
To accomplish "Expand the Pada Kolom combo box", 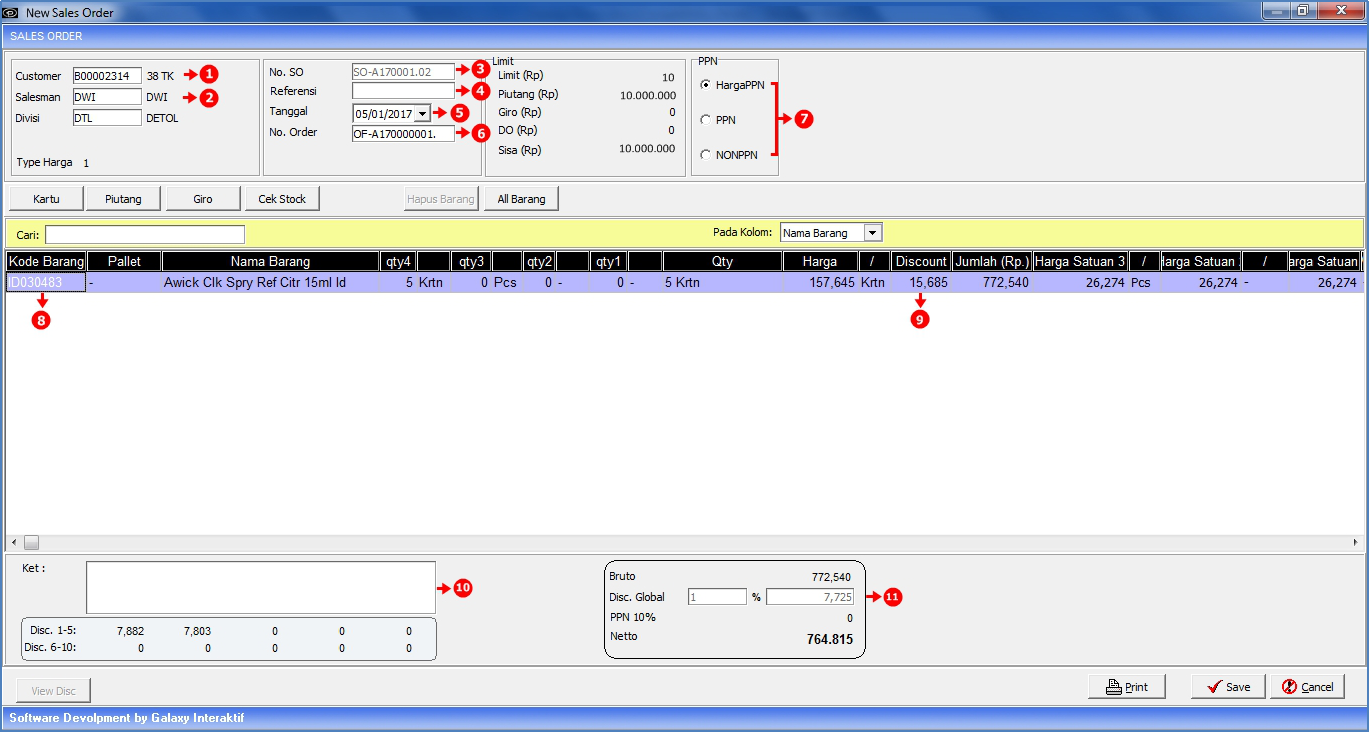I will click(x=872, y=233).
